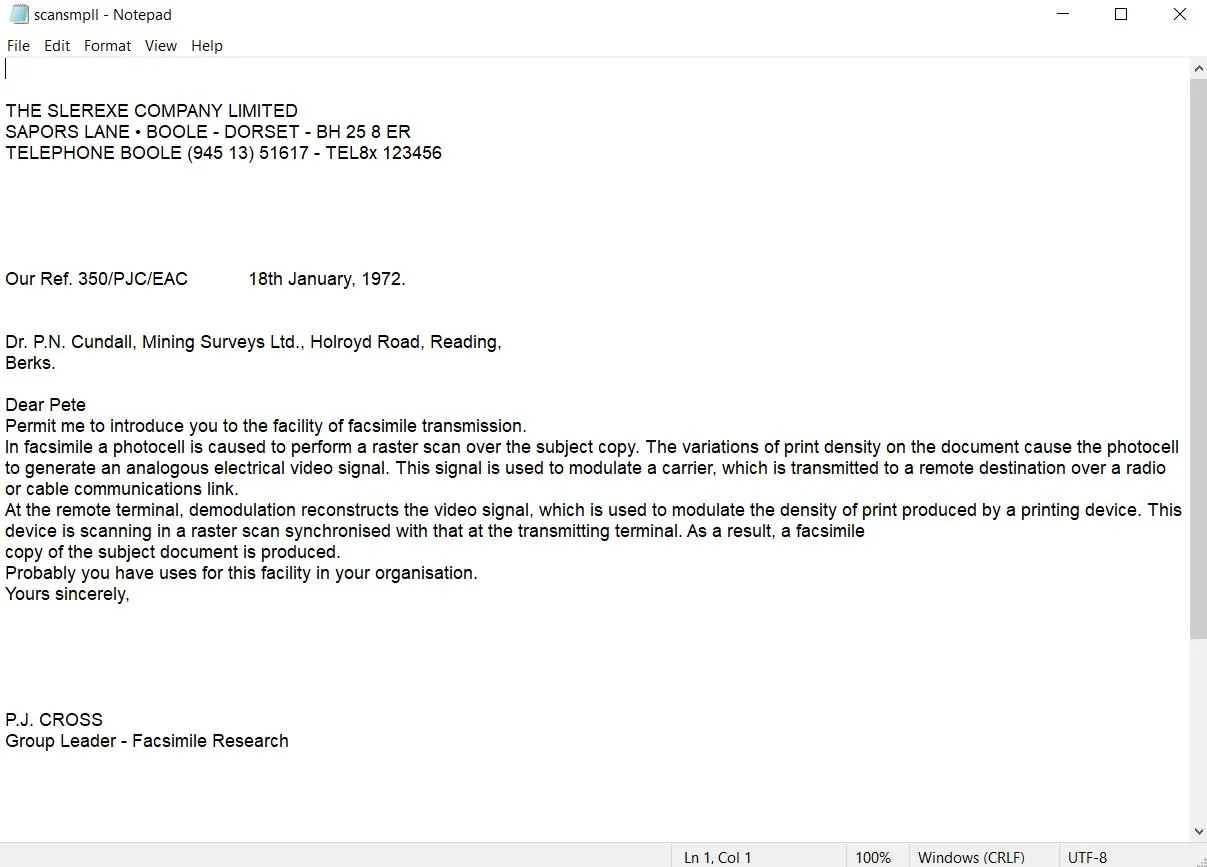Place cursor in 'THE SLEREXE COMPANY LIMITED' line
The height and width of the screenshot is (867, 1207).
[x=151, y=111]
